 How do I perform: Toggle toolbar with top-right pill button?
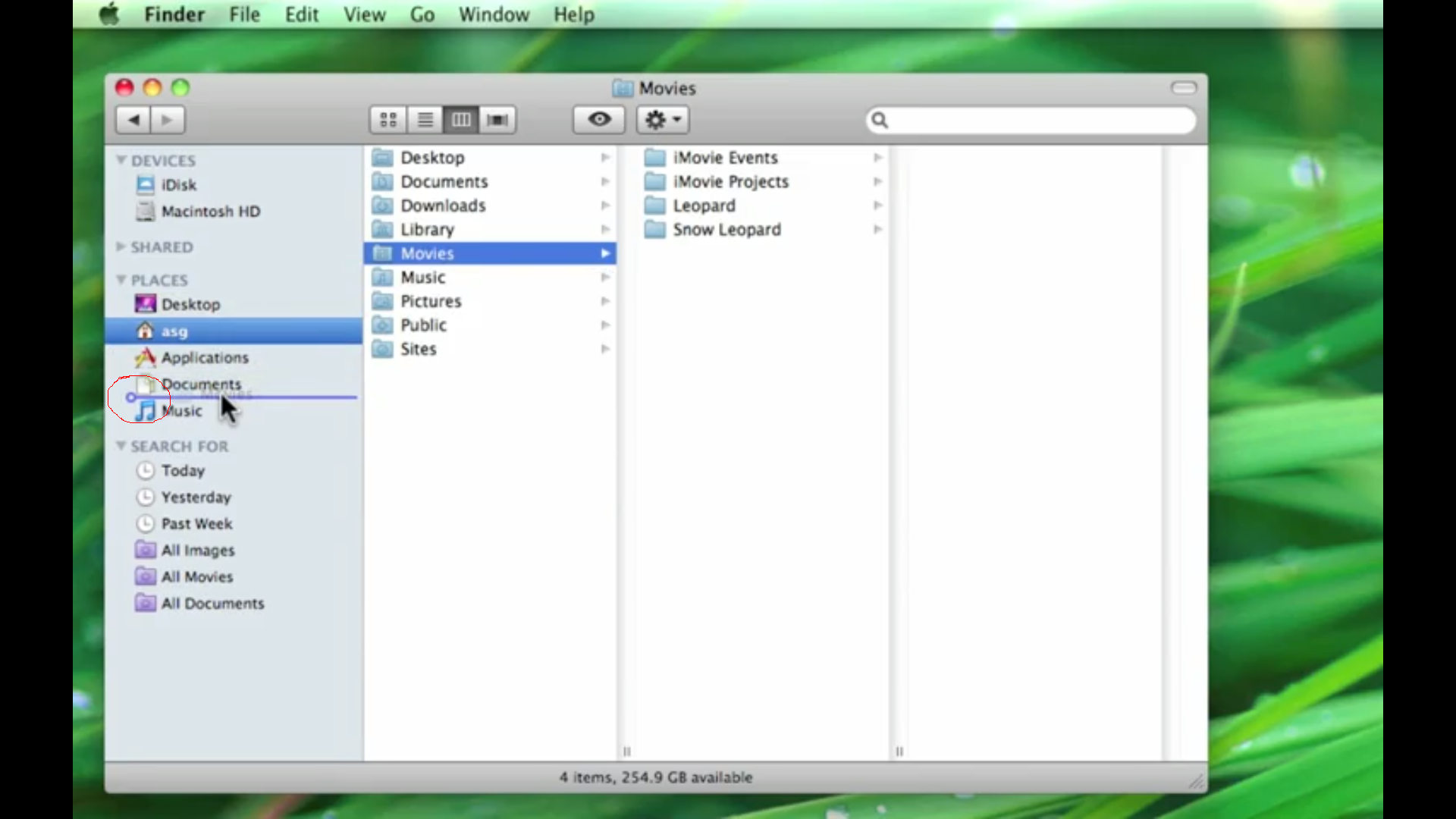point(1183,88)
